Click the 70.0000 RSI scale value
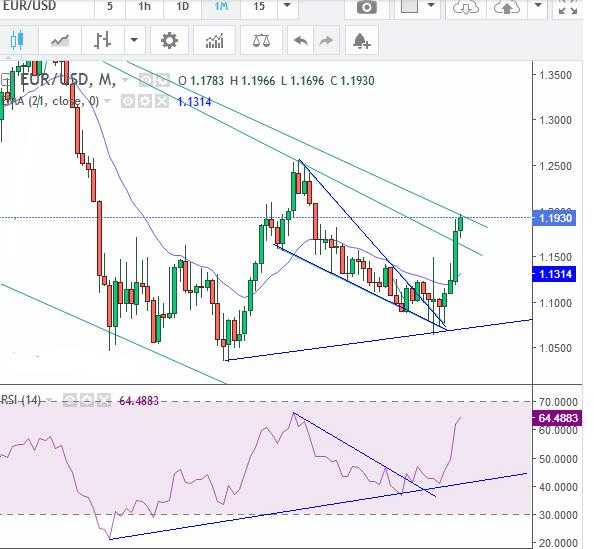This screenshot has height=549, width=594. 558,402
